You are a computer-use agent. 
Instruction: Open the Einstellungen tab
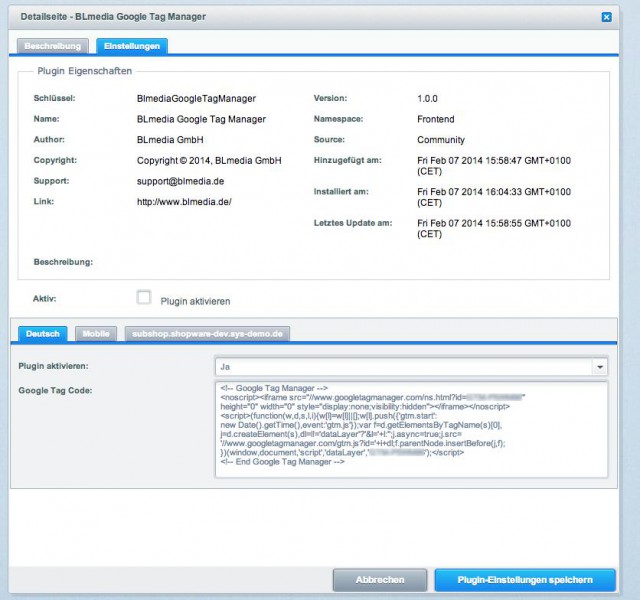132,46
